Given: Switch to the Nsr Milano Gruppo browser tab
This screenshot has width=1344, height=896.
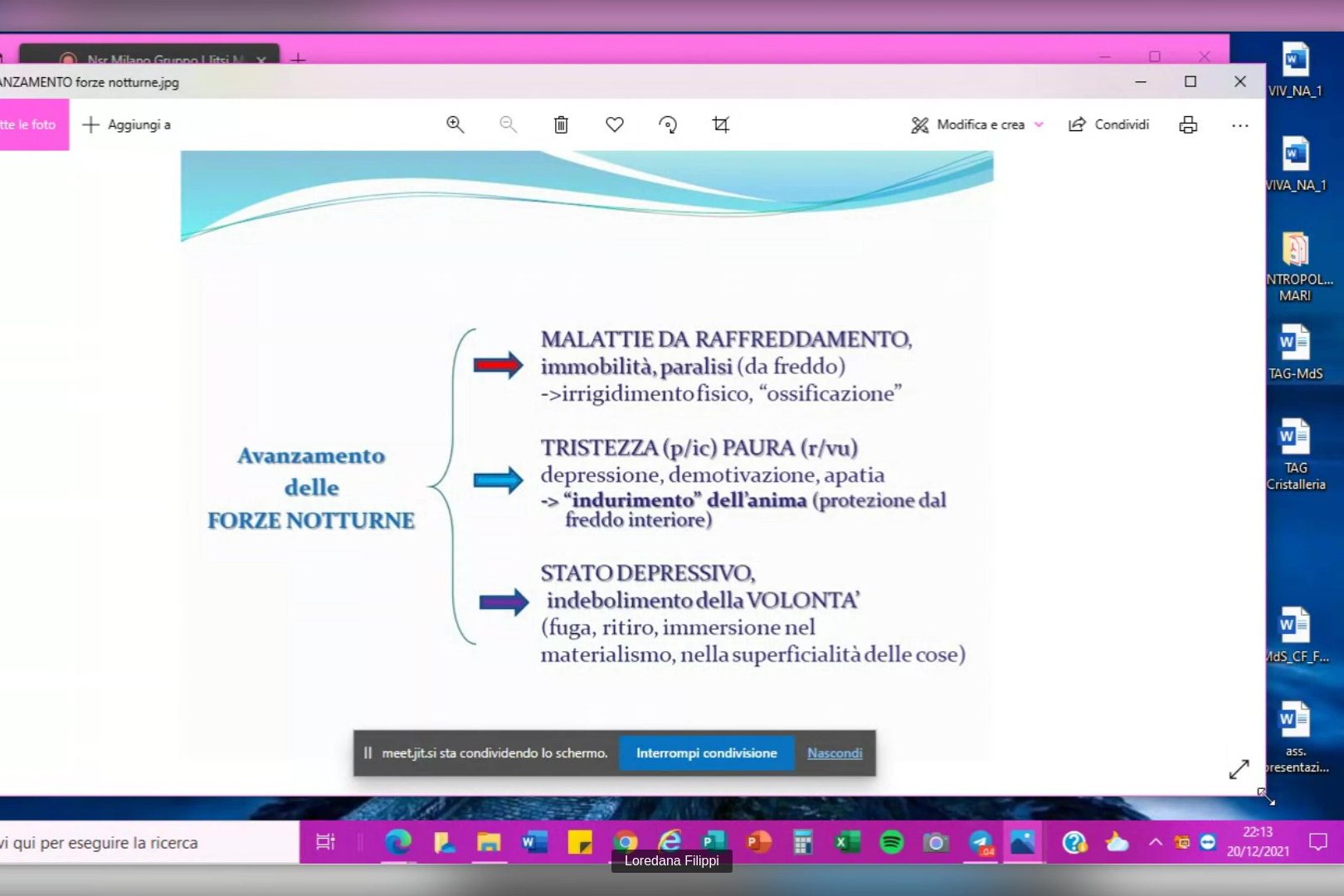Looking at the screenshot, I should point(149,56).
